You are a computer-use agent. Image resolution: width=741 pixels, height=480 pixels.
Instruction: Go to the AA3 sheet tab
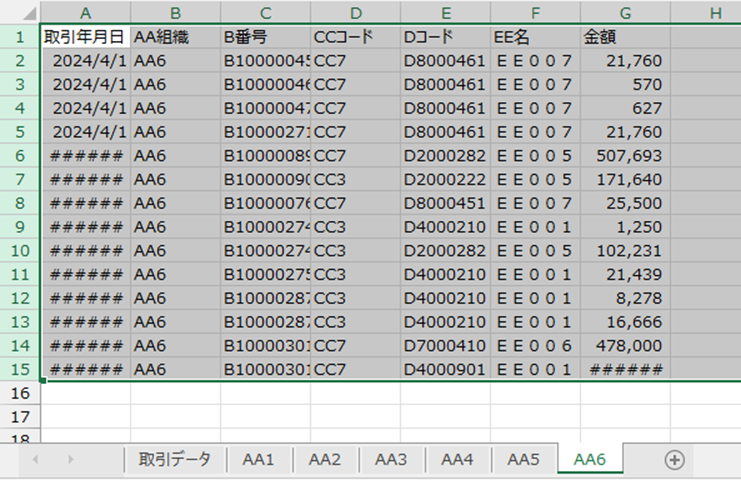click(391, 459)
